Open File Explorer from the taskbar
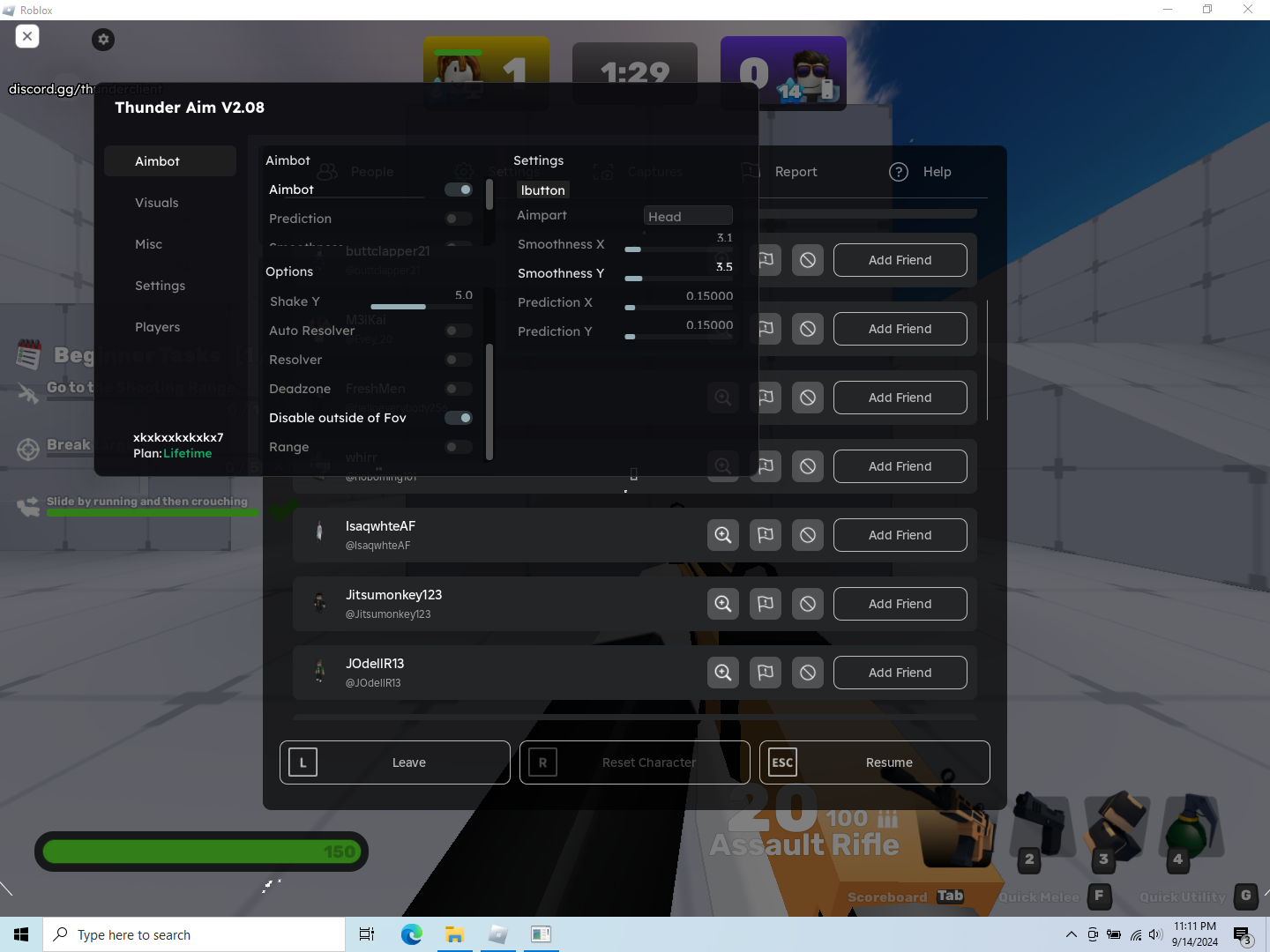Screen dimensions: 1270x952 [x=454, y=934]
